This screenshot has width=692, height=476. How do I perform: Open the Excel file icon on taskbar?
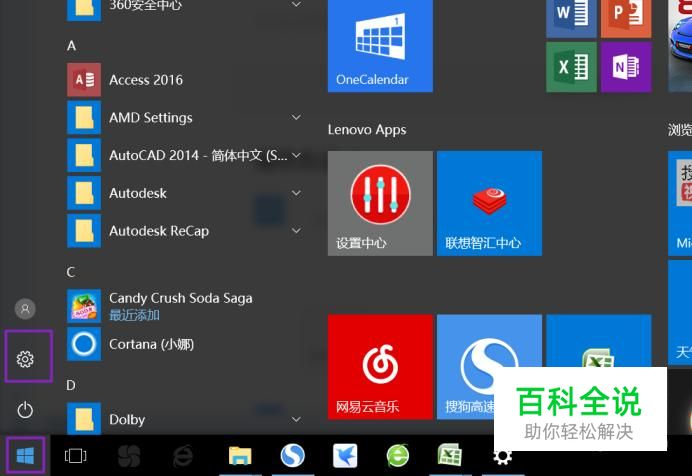[450, 455]
